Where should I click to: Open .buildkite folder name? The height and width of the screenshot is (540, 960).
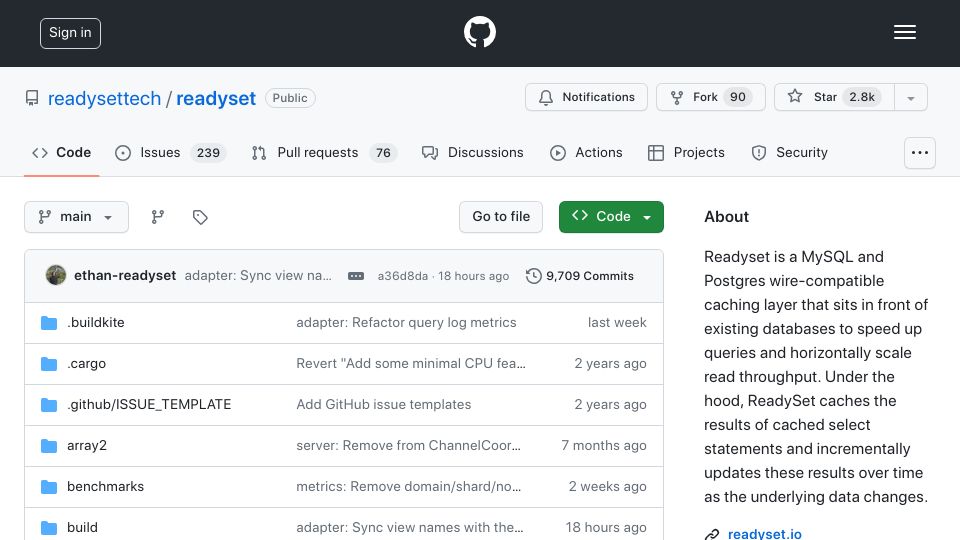click(96, 323)
